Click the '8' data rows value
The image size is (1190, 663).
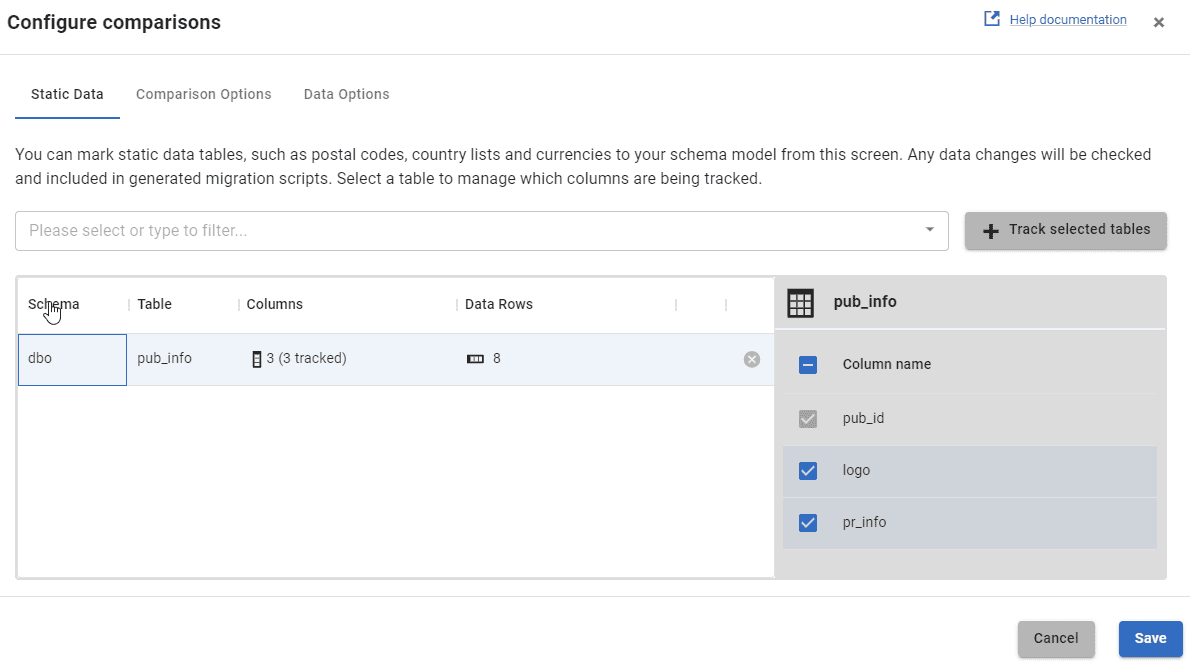click(x=496, y=358)
